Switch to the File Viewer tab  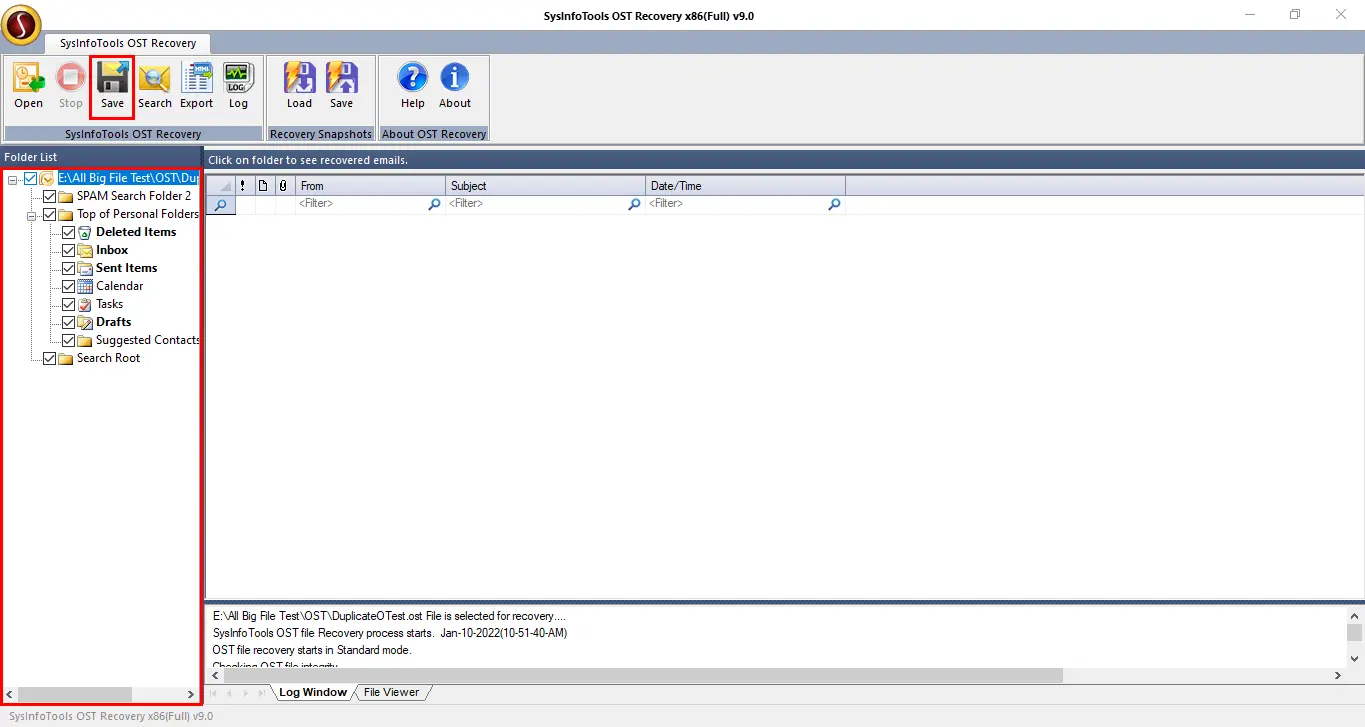pyautogui.click(x=391, y=692)
